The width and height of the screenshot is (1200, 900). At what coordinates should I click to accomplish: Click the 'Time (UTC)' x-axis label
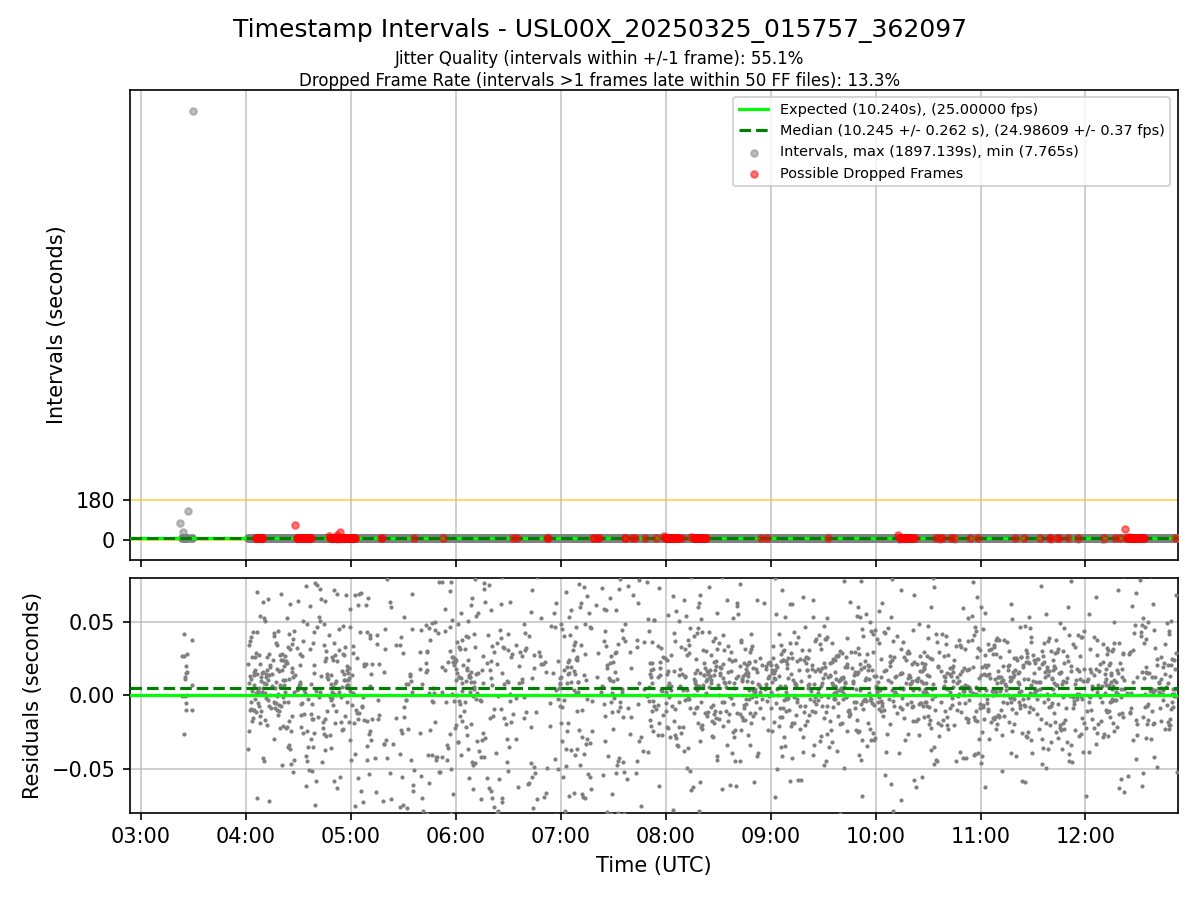[653, 865]
